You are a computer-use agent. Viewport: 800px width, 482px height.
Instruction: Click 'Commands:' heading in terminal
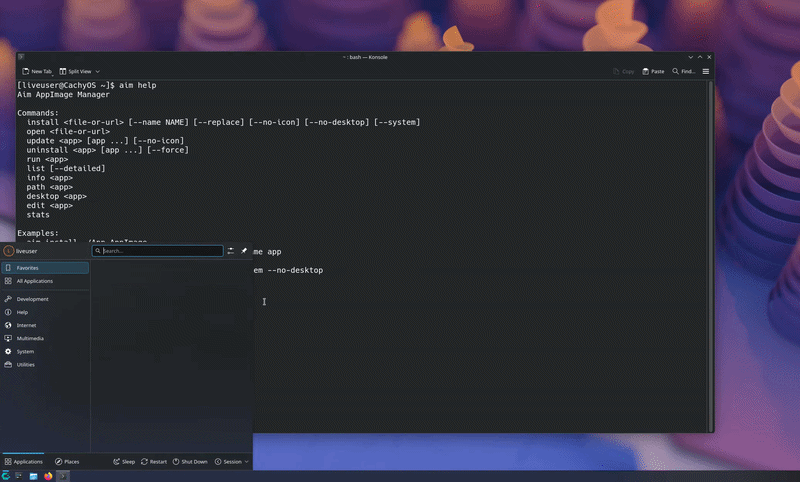tap(38, 113)
